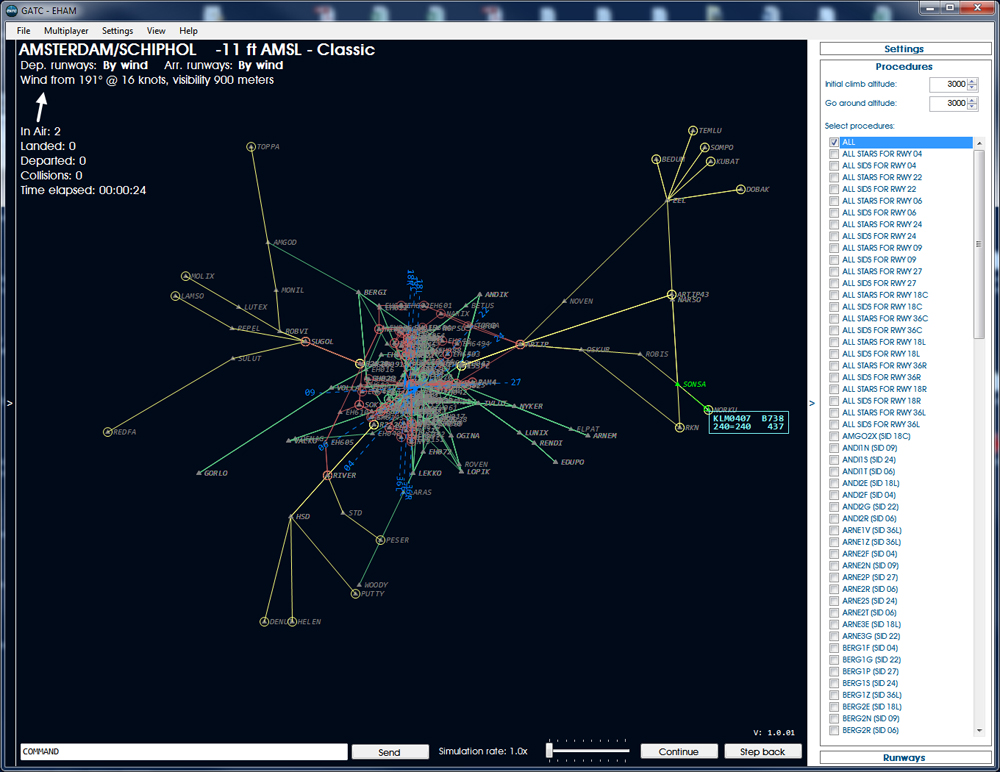Check ALL STARS FOR RWY 06
This screenshot has width=1000, height=772.
[834, 201]
